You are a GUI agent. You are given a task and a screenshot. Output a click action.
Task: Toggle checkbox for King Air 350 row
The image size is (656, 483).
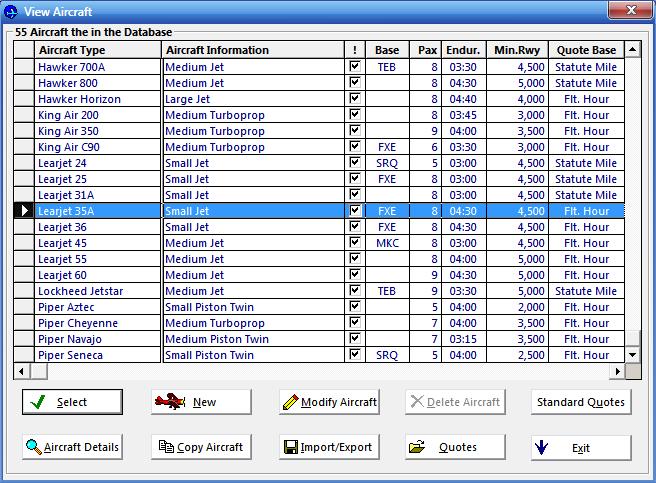tap(354, 131)
